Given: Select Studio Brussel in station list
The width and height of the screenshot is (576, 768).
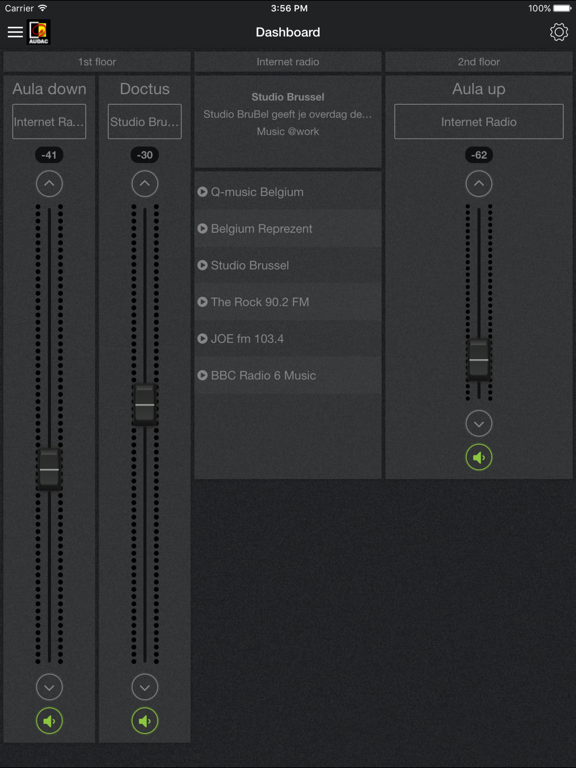Looking at the screenshot, I should click(x=250, y=265).
